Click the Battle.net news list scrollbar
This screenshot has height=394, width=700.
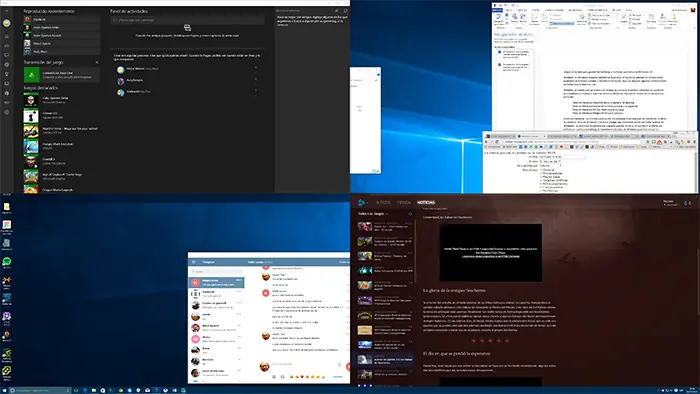click(415, 250)
